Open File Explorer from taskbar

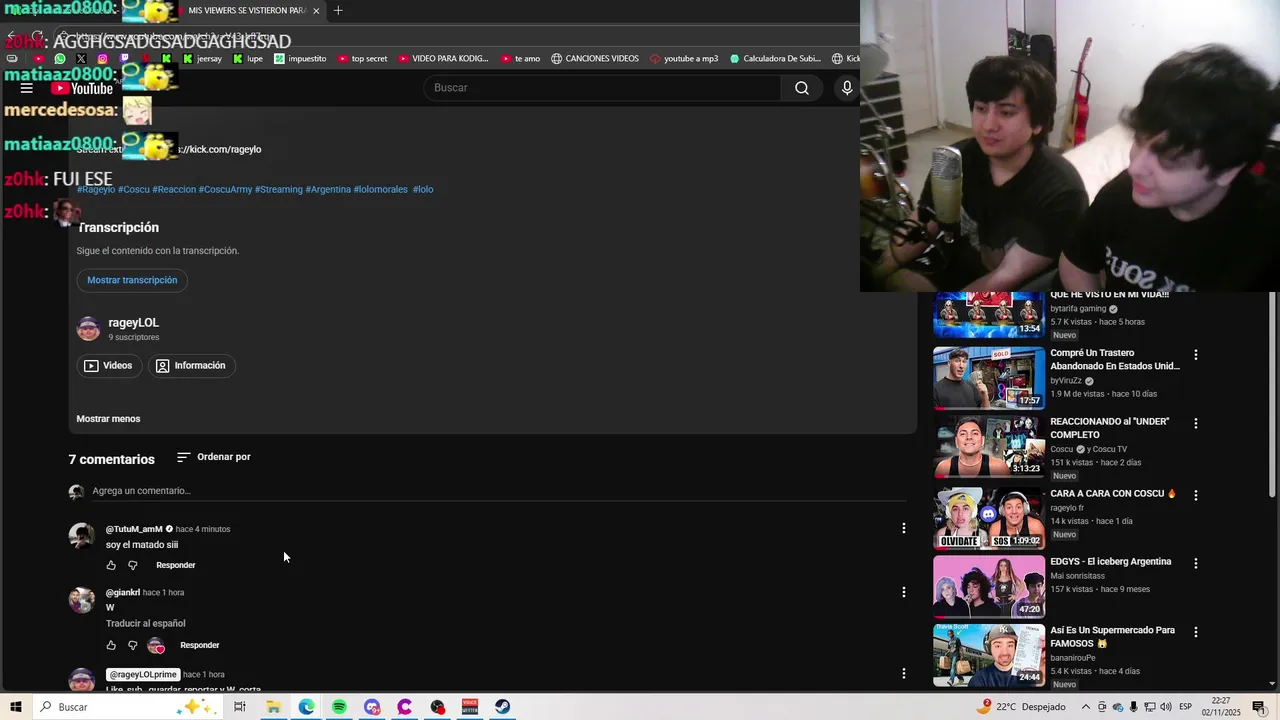(x=273, y=707)
